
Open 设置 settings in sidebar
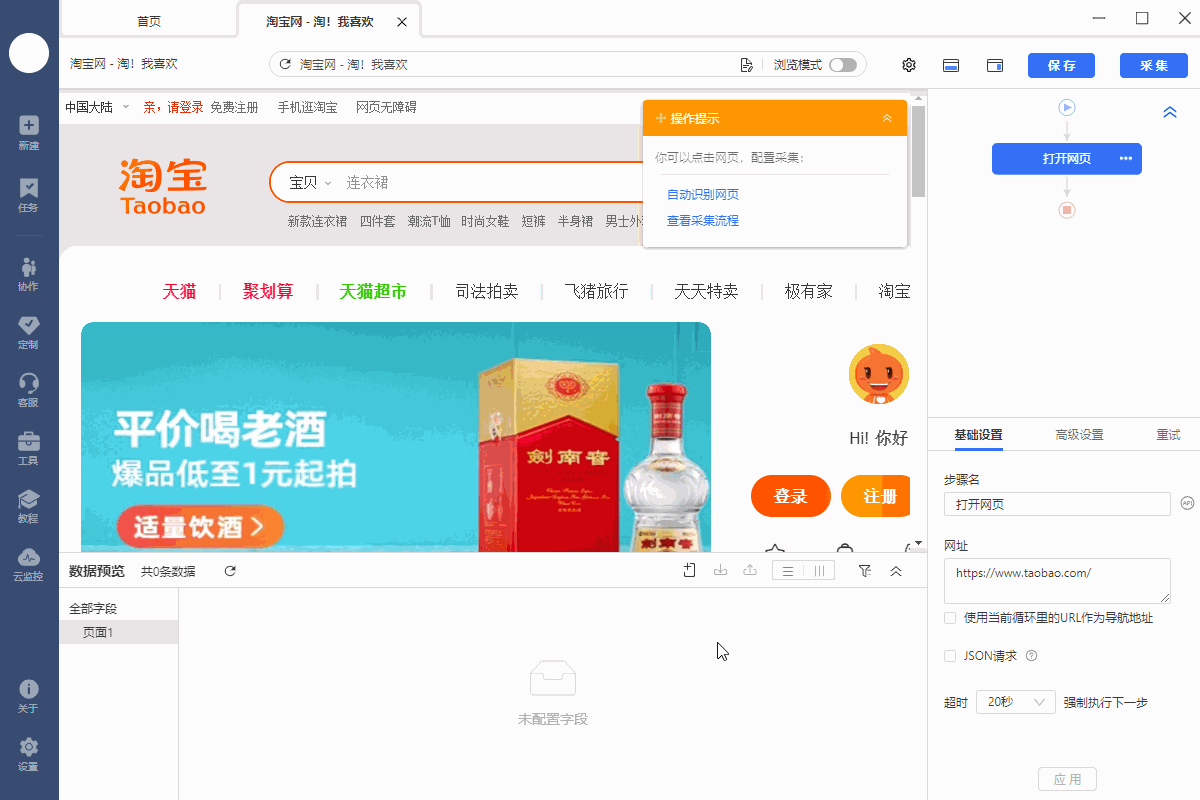coord(29,754)
